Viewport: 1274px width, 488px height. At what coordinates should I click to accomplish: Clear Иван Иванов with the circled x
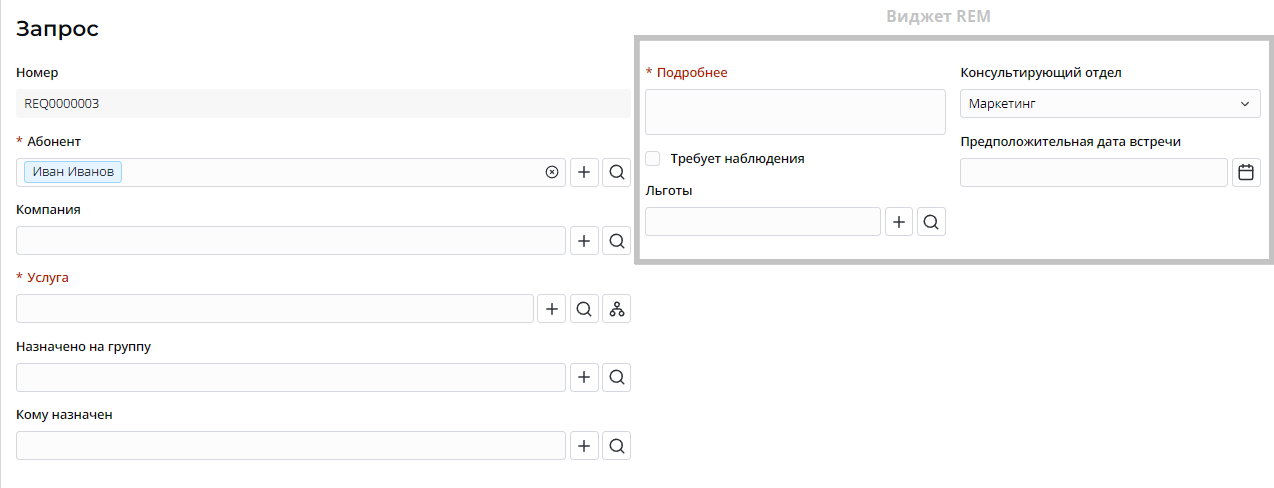point(552,172)
